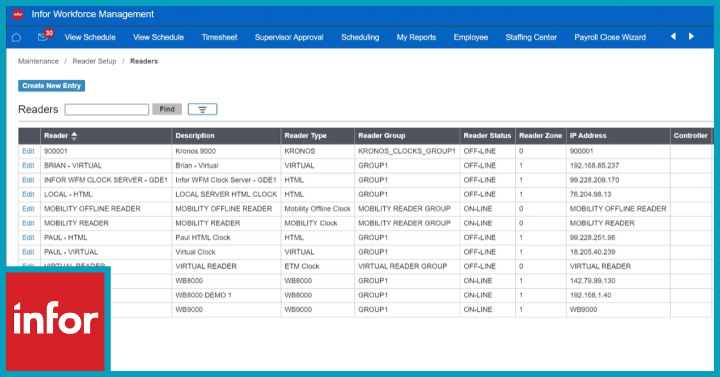Viewport: 720px width, 377px height.
Task: Select Paul HTML Clock description
Action: coord(203,237)
